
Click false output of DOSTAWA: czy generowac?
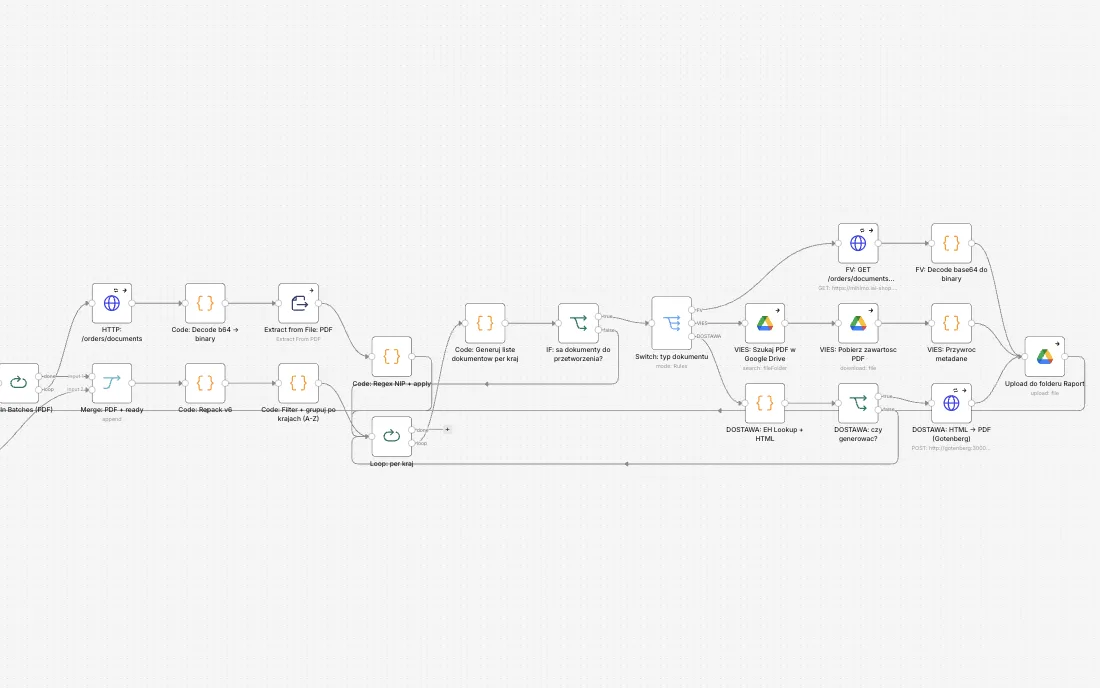coord(878,410)
